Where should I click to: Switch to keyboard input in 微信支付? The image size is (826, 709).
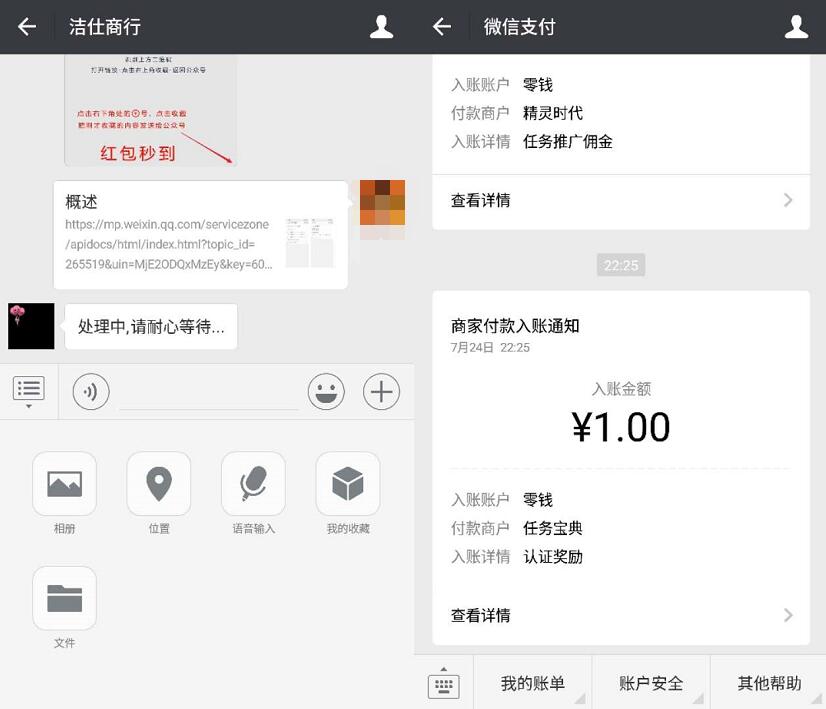(x=444, y=683)
